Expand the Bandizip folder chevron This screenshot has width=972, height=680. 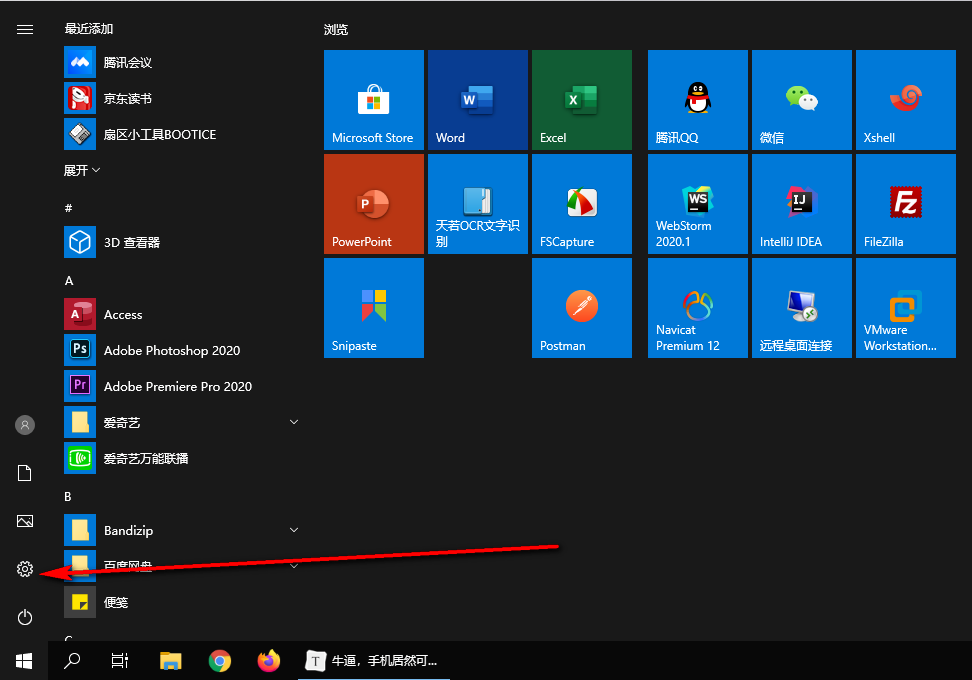click(294, 530)
